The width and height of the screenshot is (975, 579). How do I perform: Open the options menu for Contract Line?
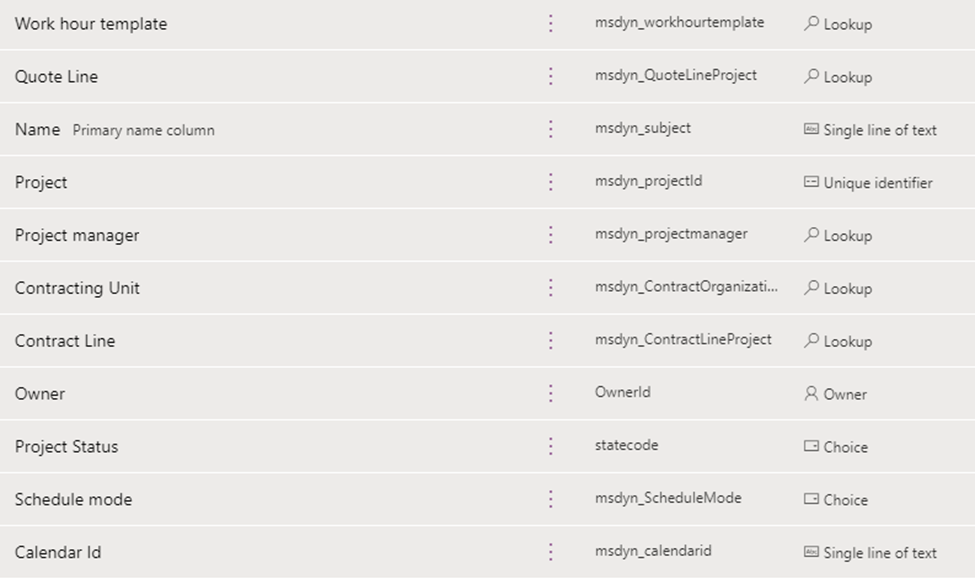coord(551,341)
